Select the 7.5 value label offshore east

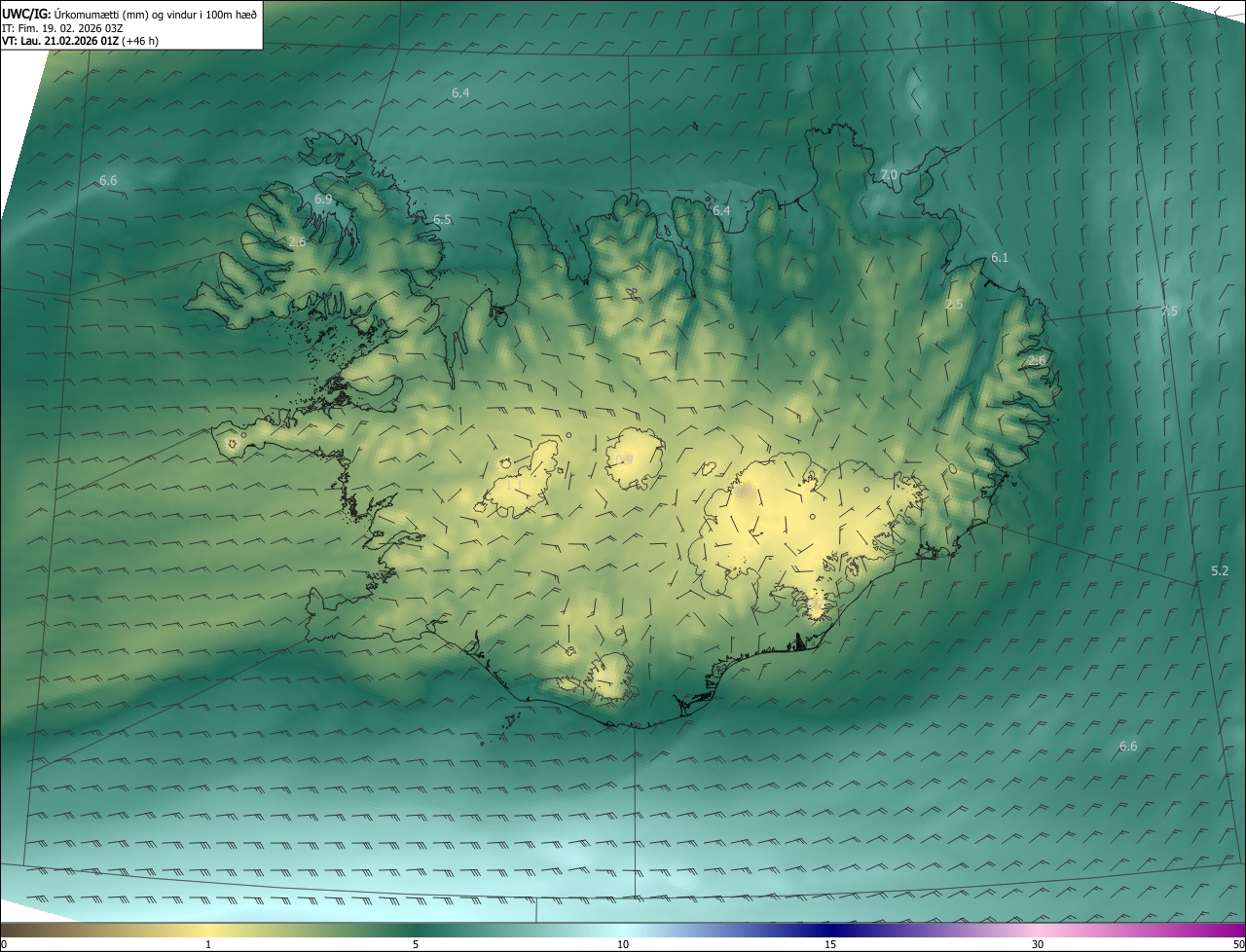point(1169,311)
